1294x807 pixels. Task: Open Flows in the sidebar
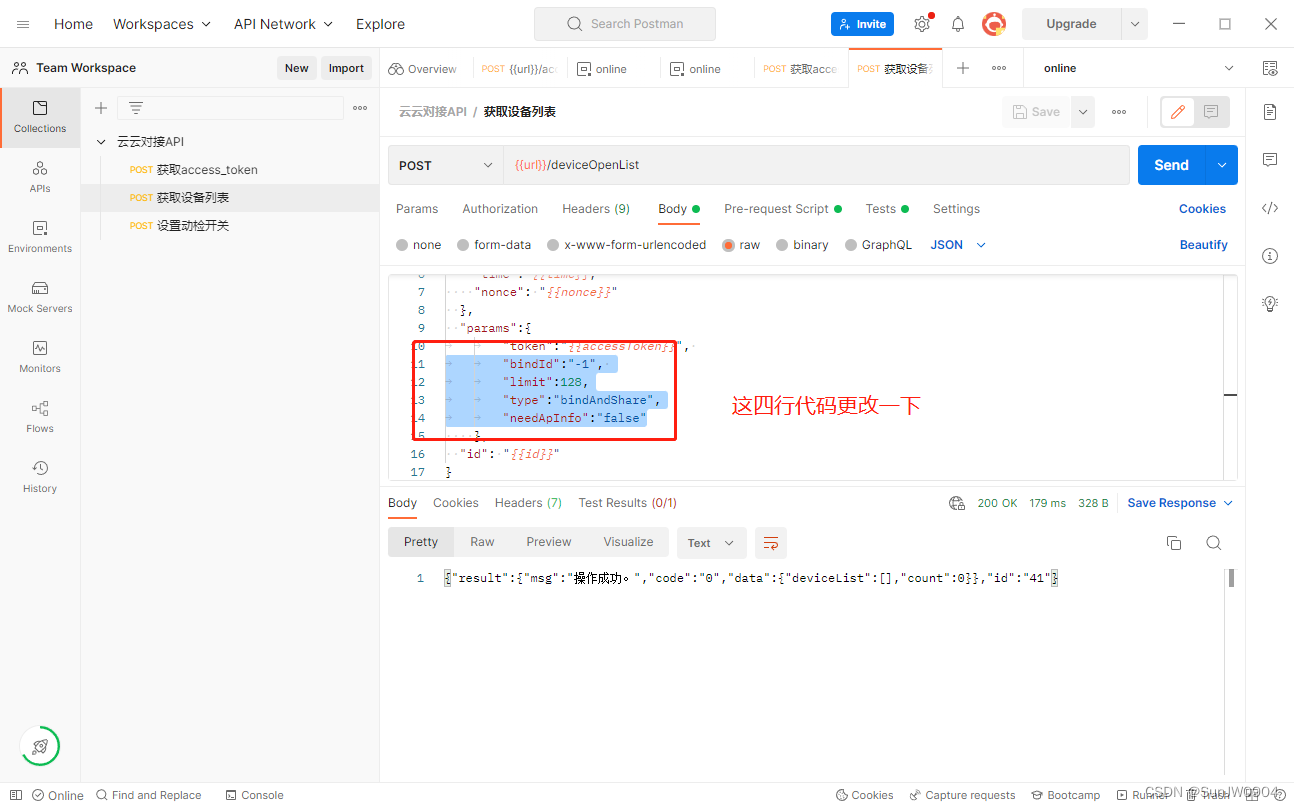pyautogui.click(x=40, y=417)
